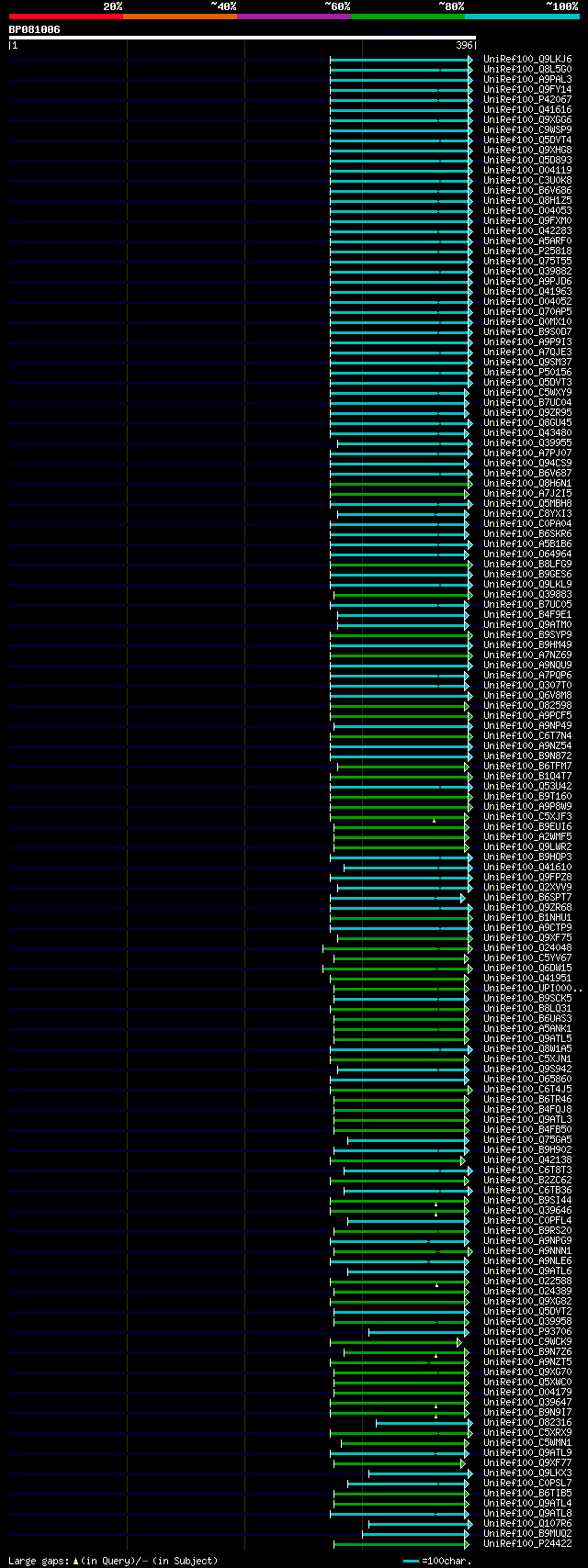Click the orange ~40% identity legend segment
Image resolution: width=588 pixels, height=1568 pixels.
point(180,17)
